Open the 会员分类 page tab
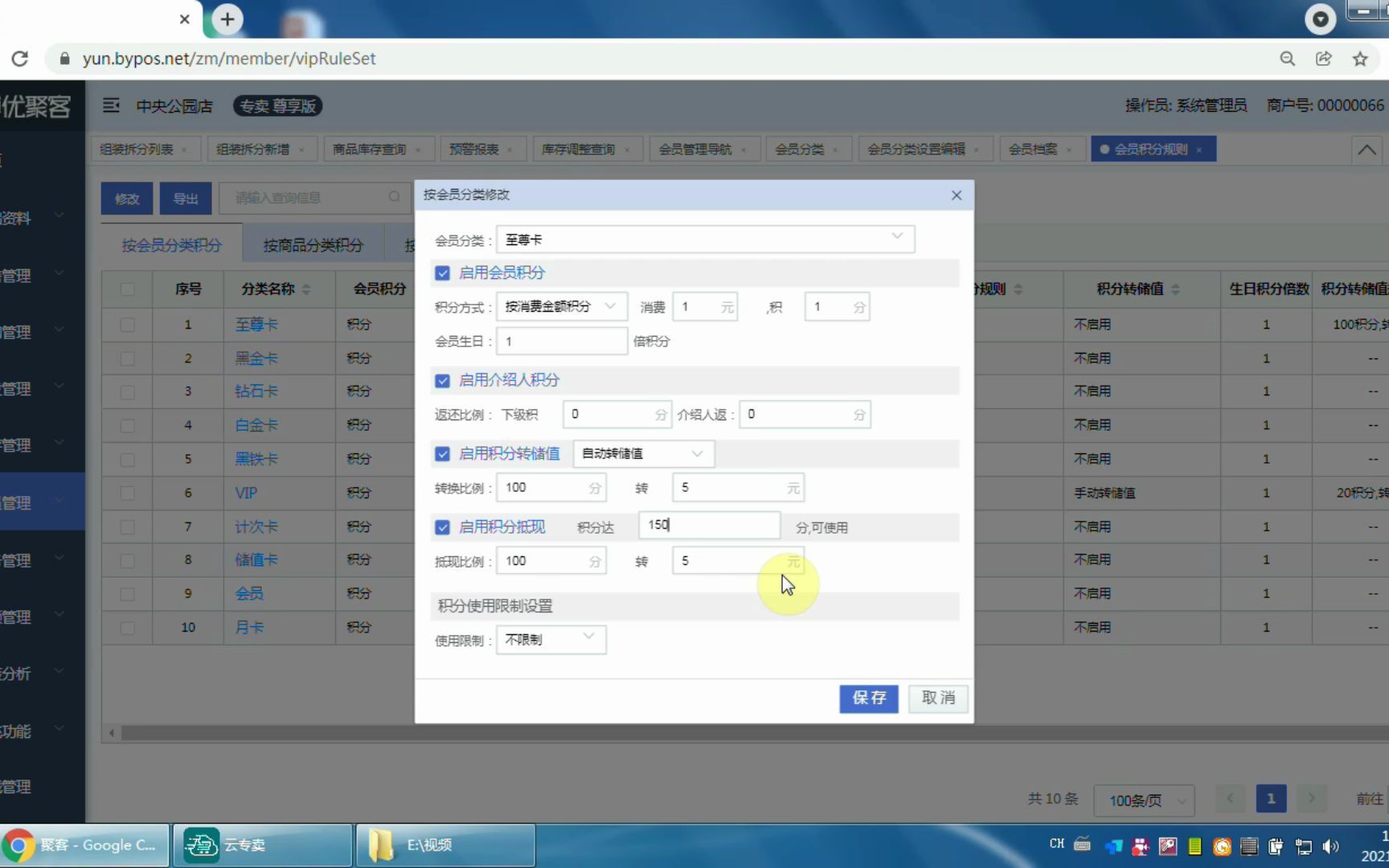This screenshot has height=868, width=1389. click(808, 149)
